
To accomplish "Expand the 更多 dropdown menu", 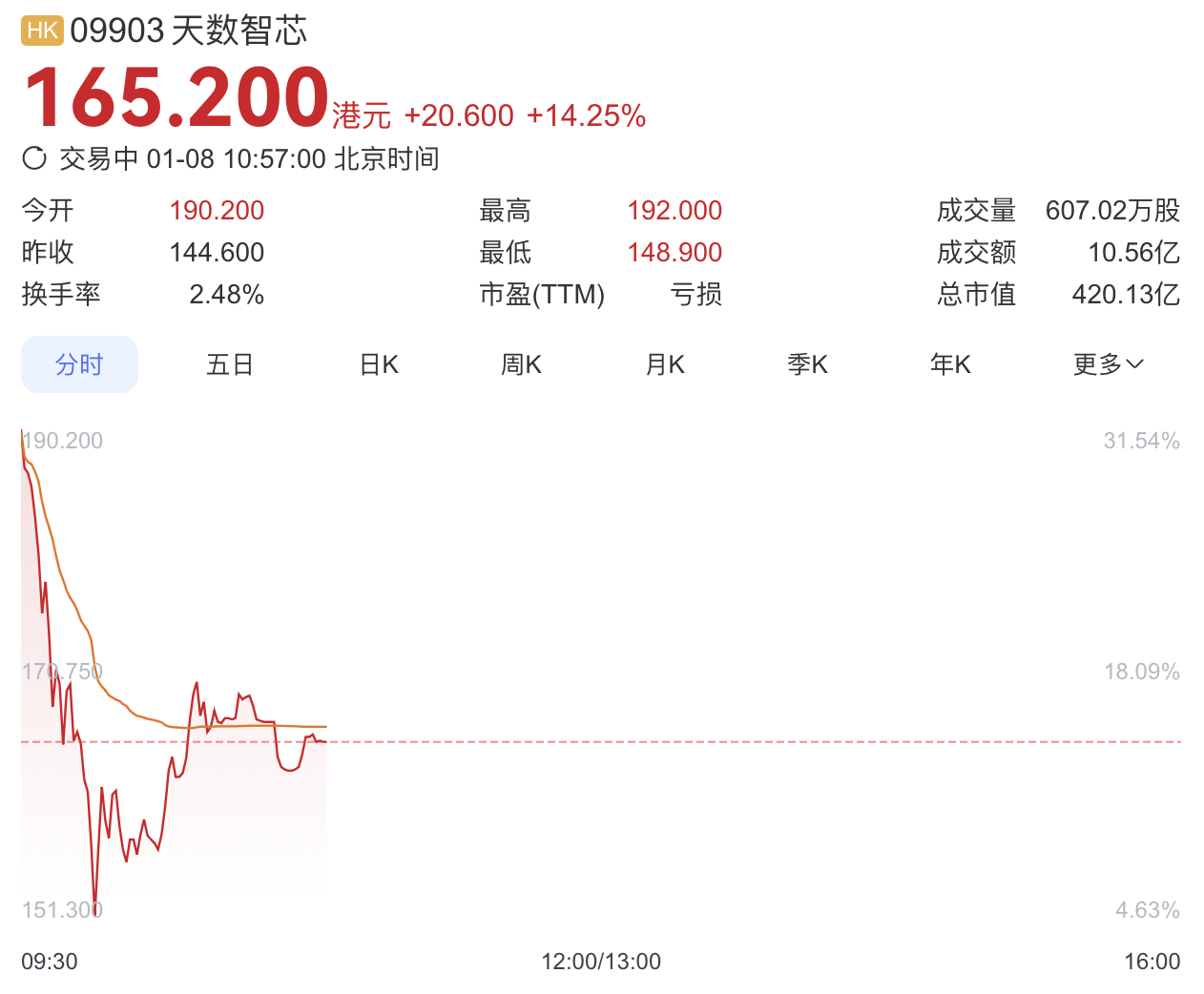I will click(1108, 364).
